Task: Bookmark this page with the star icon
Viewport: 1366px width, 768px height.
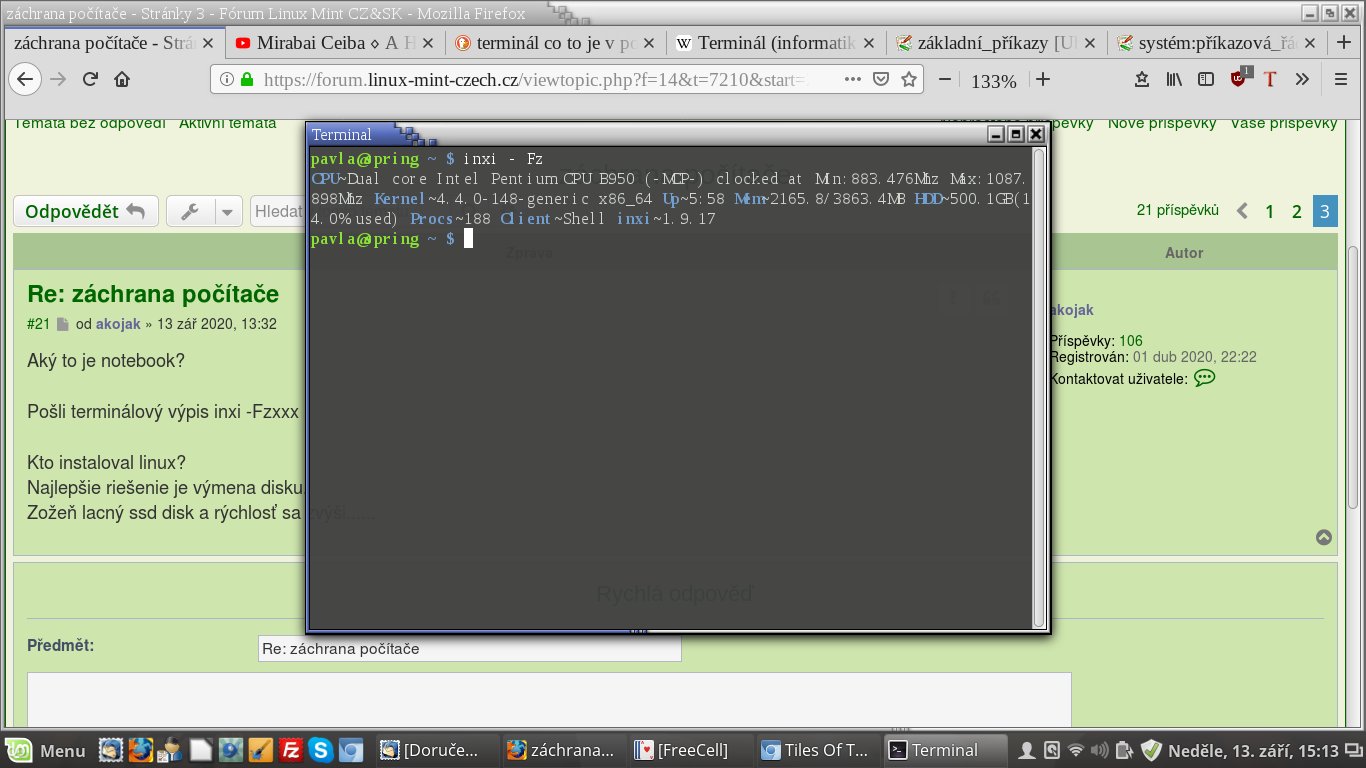Action: 909,80
